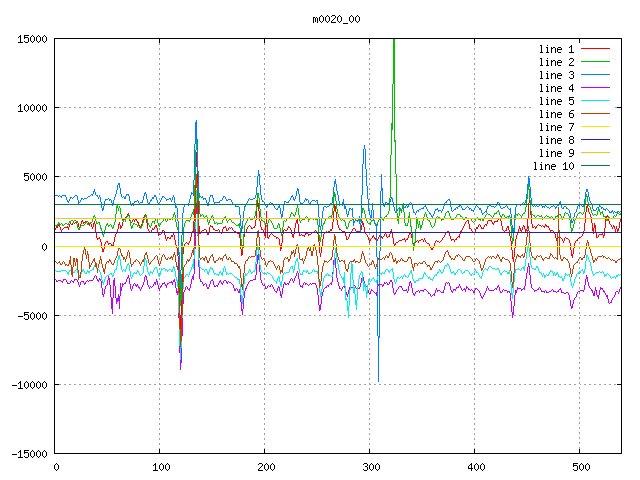Click the cyan line 5 legend sample
The image size is (640, 480).
click(596, 101)
